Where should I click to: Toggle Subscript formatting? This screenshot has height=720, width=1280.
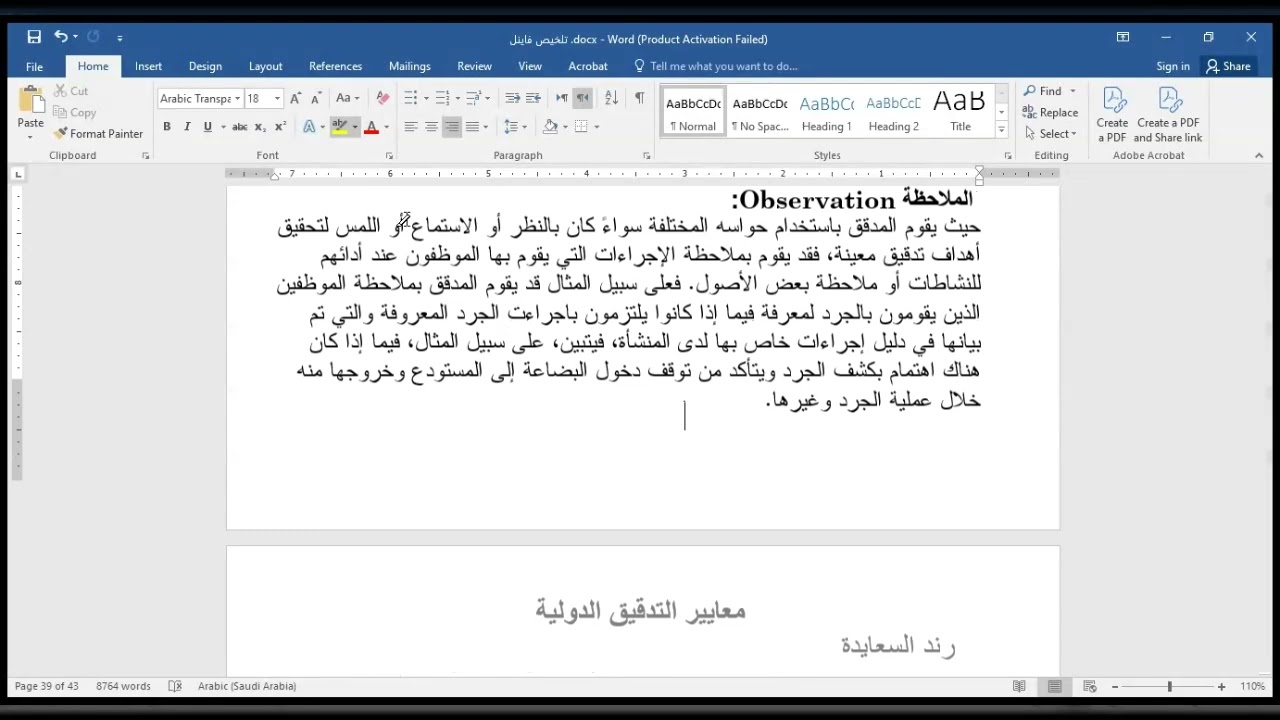click(x=260, y=127)
